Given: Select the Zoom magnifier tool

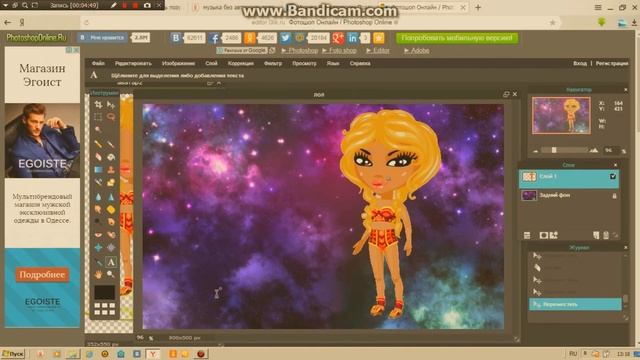Looking at the screenshot, I should (111, 274).
